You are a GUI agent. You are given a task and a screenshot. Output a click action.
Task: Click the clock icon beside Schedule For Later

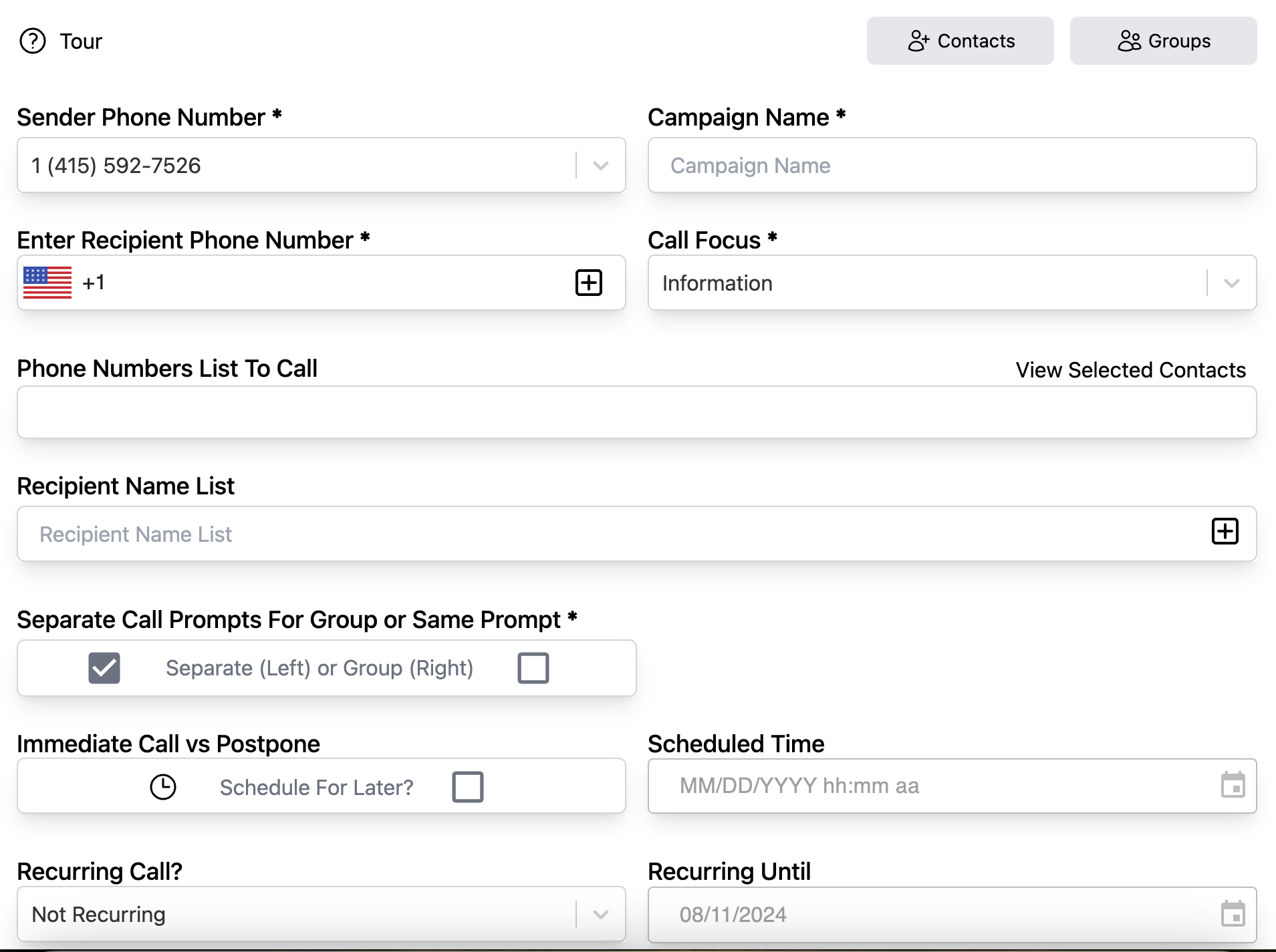pyautogui.click(x=163, y=786)
